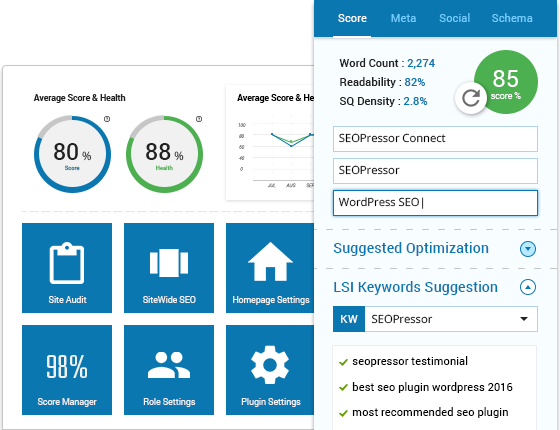Click 'best seo plugin wordpress 2016' suggestion
Screen dimensions: 560x430
[432, 387]
